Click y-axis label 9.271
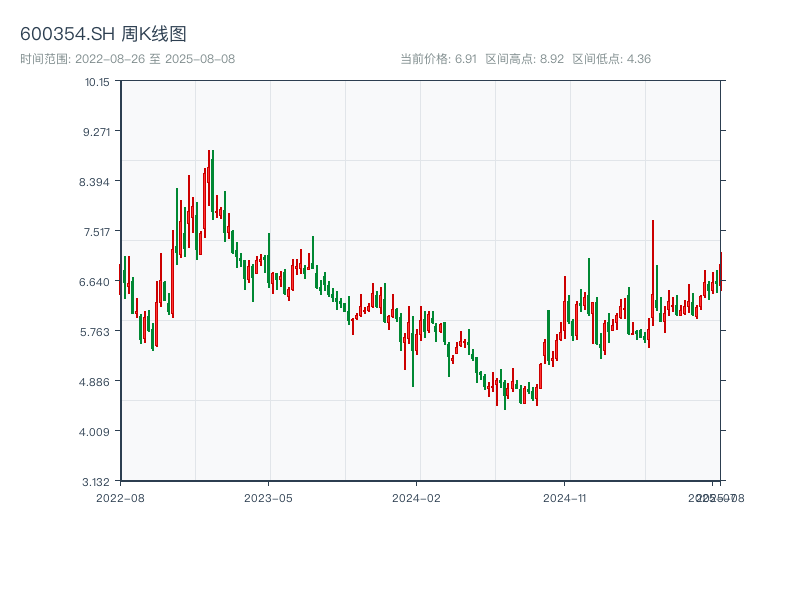The image size is (800, 600). [x=96, y=132]
